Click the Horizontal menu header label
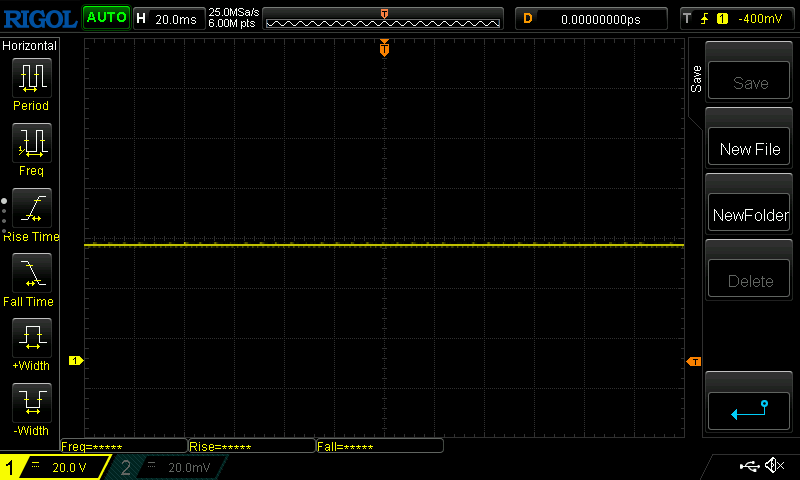Viewport: 800px width, 480px height. coord(30,46)
